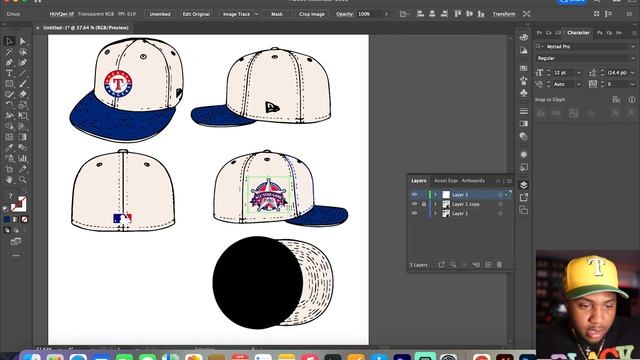
Task: Open leading 14.4 pt dropdown
Action: pos(633,73)
